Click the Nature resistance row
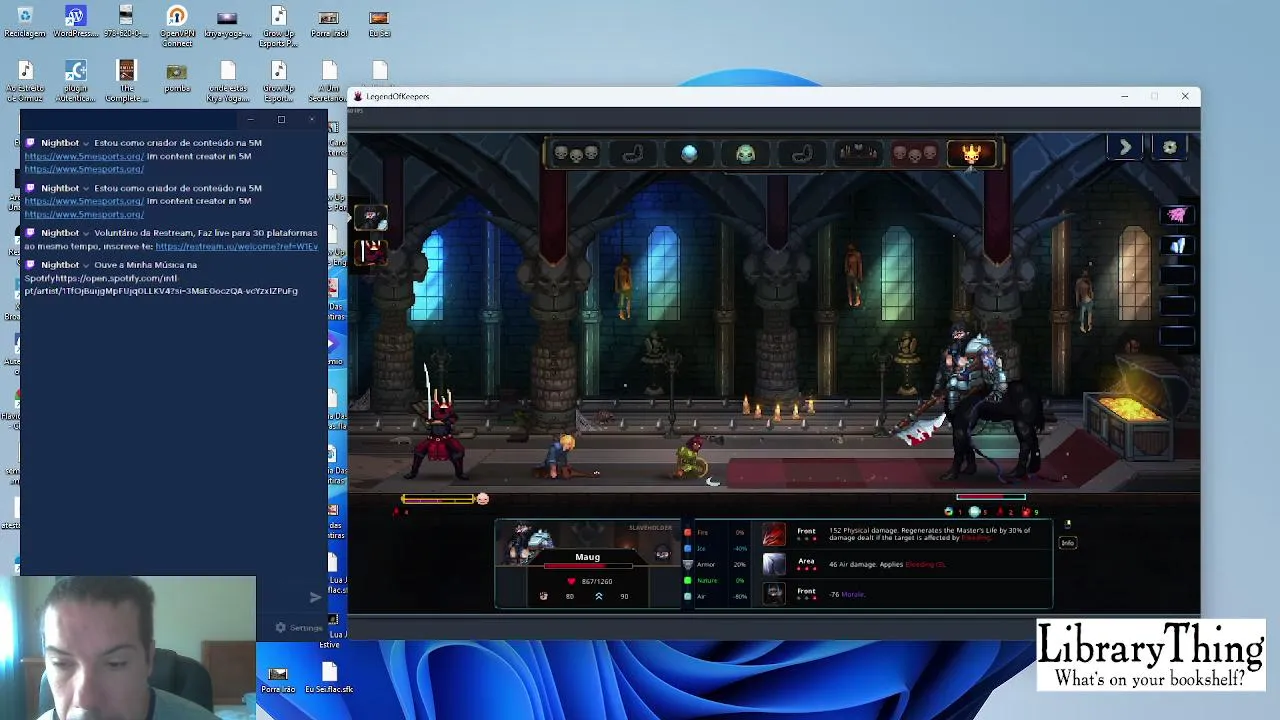 (715, 580)
